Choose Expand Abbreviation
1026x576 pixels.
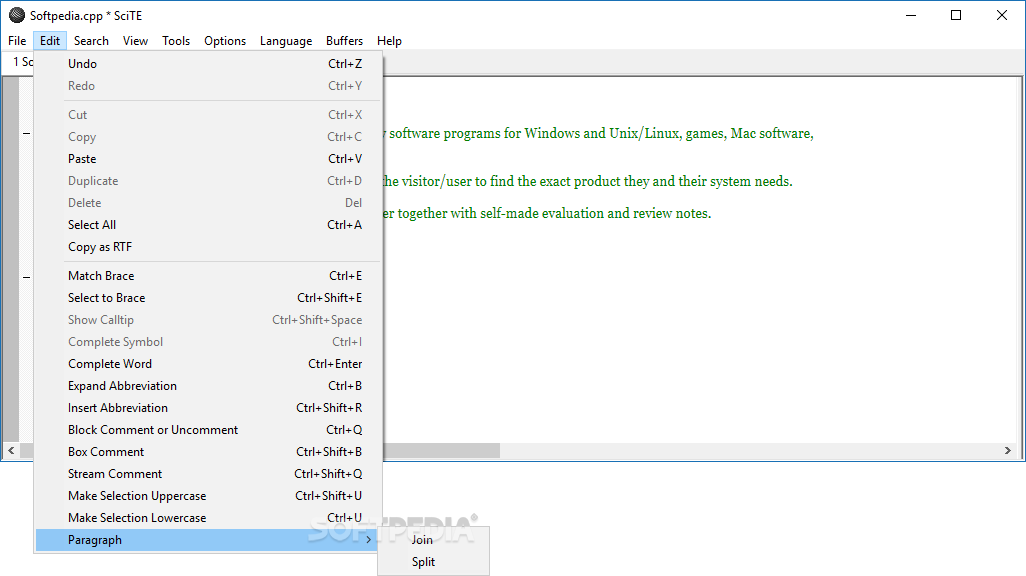pyautogui.click(x=208, y=386)
